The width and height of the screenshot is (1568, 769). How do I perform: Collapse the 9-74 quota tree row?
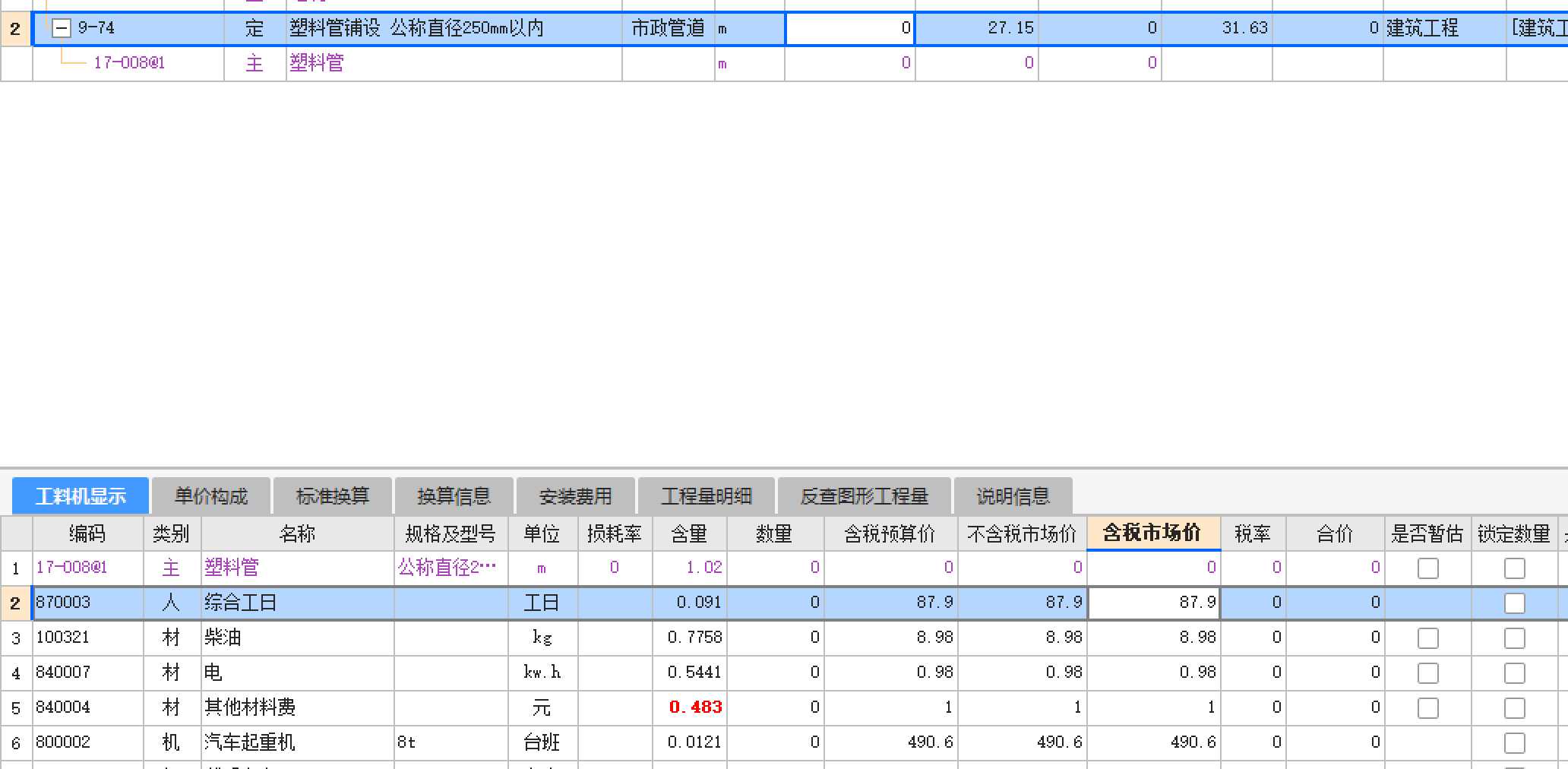(62, 29)
